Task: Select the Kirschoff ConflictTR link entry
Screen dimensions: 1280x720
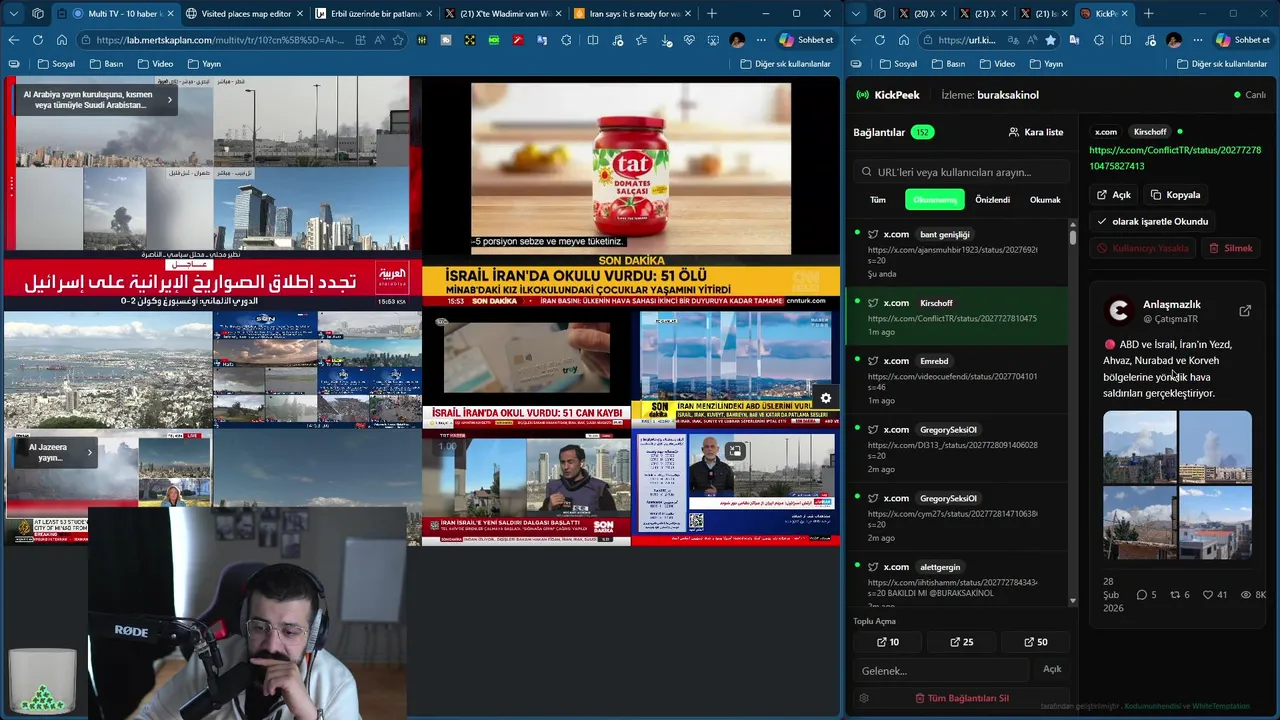Action: (958, 317)
